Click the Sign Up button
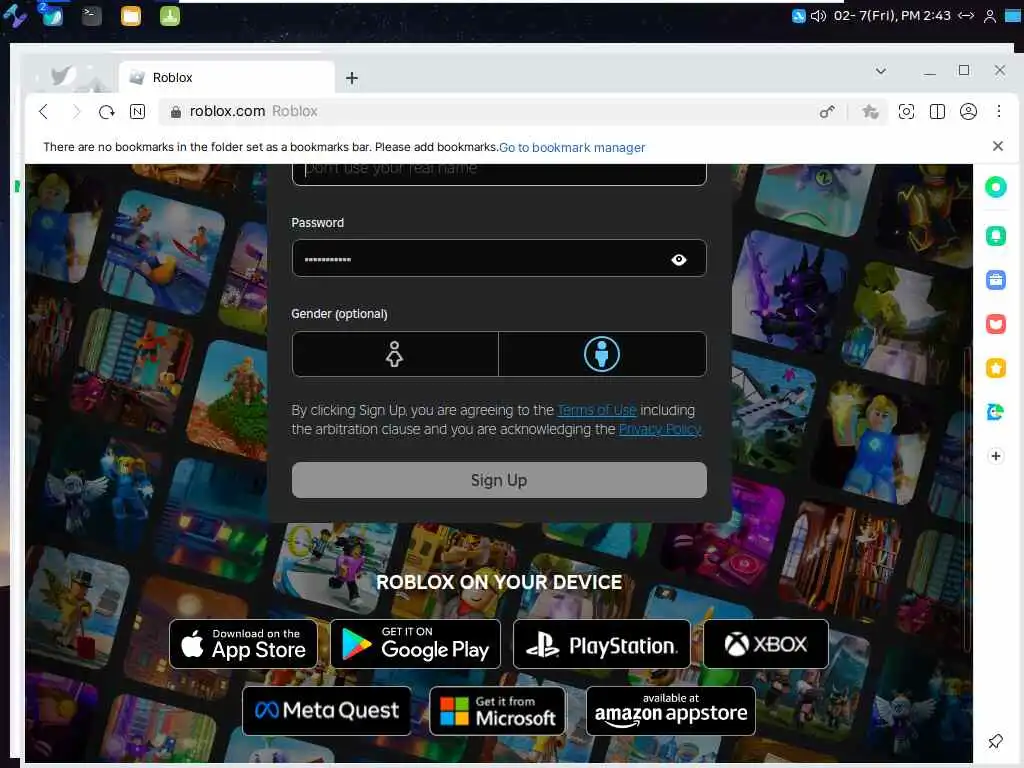 click(499, 480)
